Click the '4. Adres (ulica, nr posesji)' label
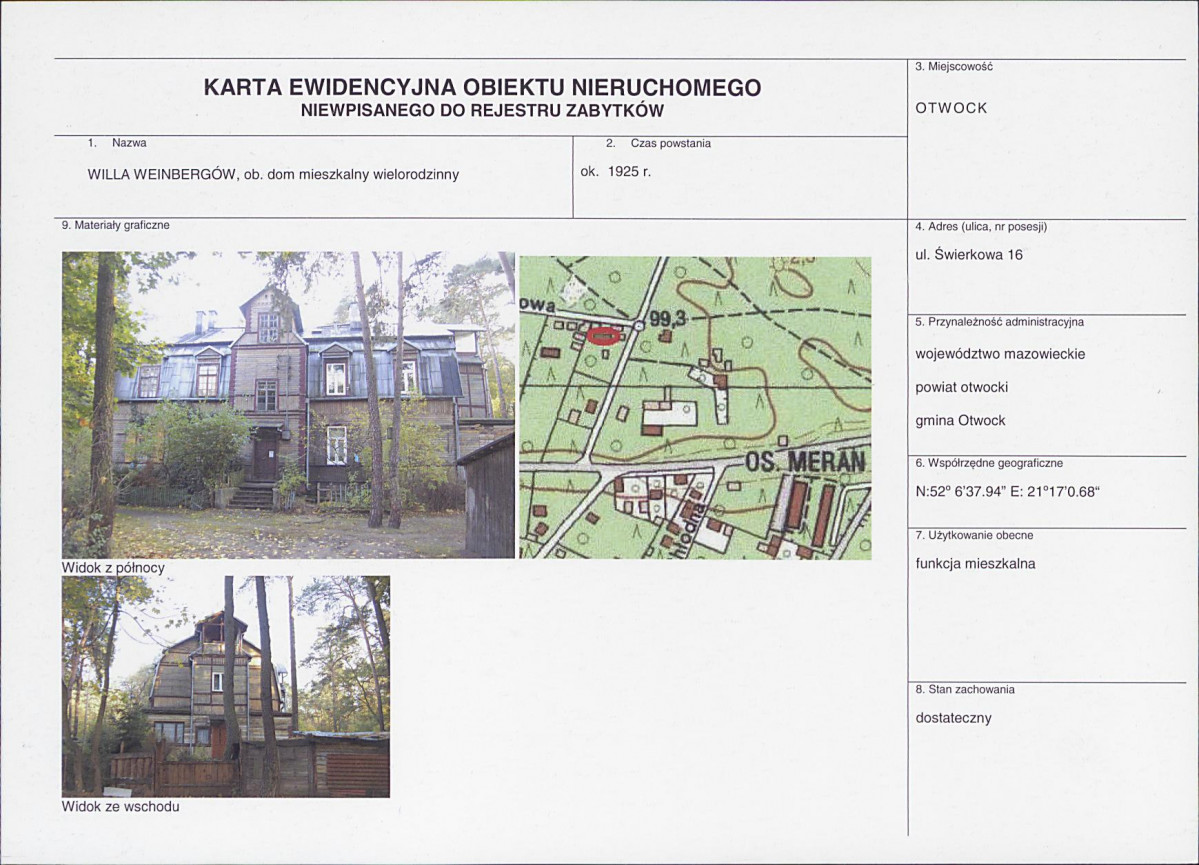The width and height of the screenshot is (1199, 865). (x=981, y=227)
